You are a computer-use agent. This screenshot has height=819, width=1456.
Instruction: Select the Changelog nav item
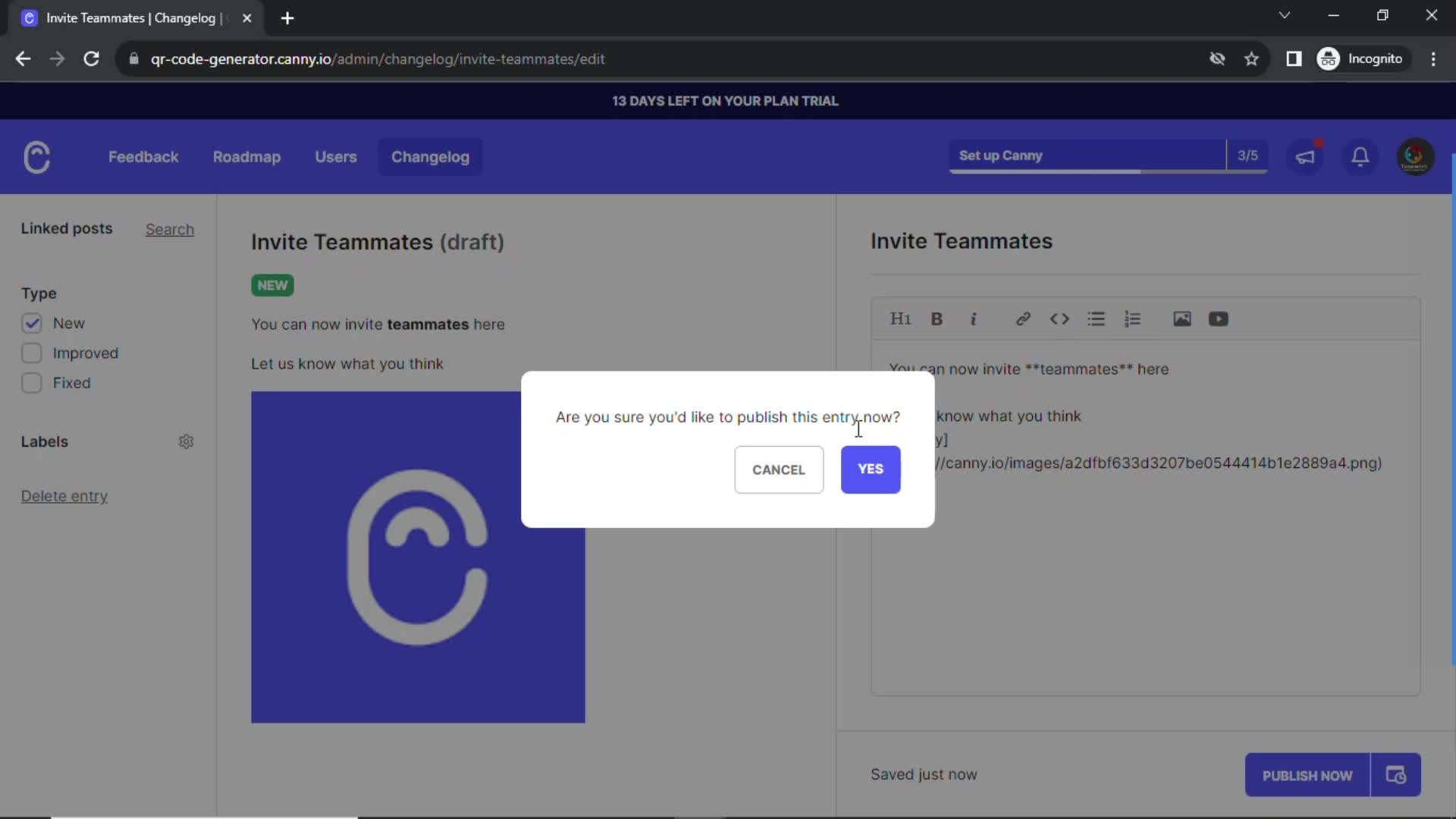[430, 157]
